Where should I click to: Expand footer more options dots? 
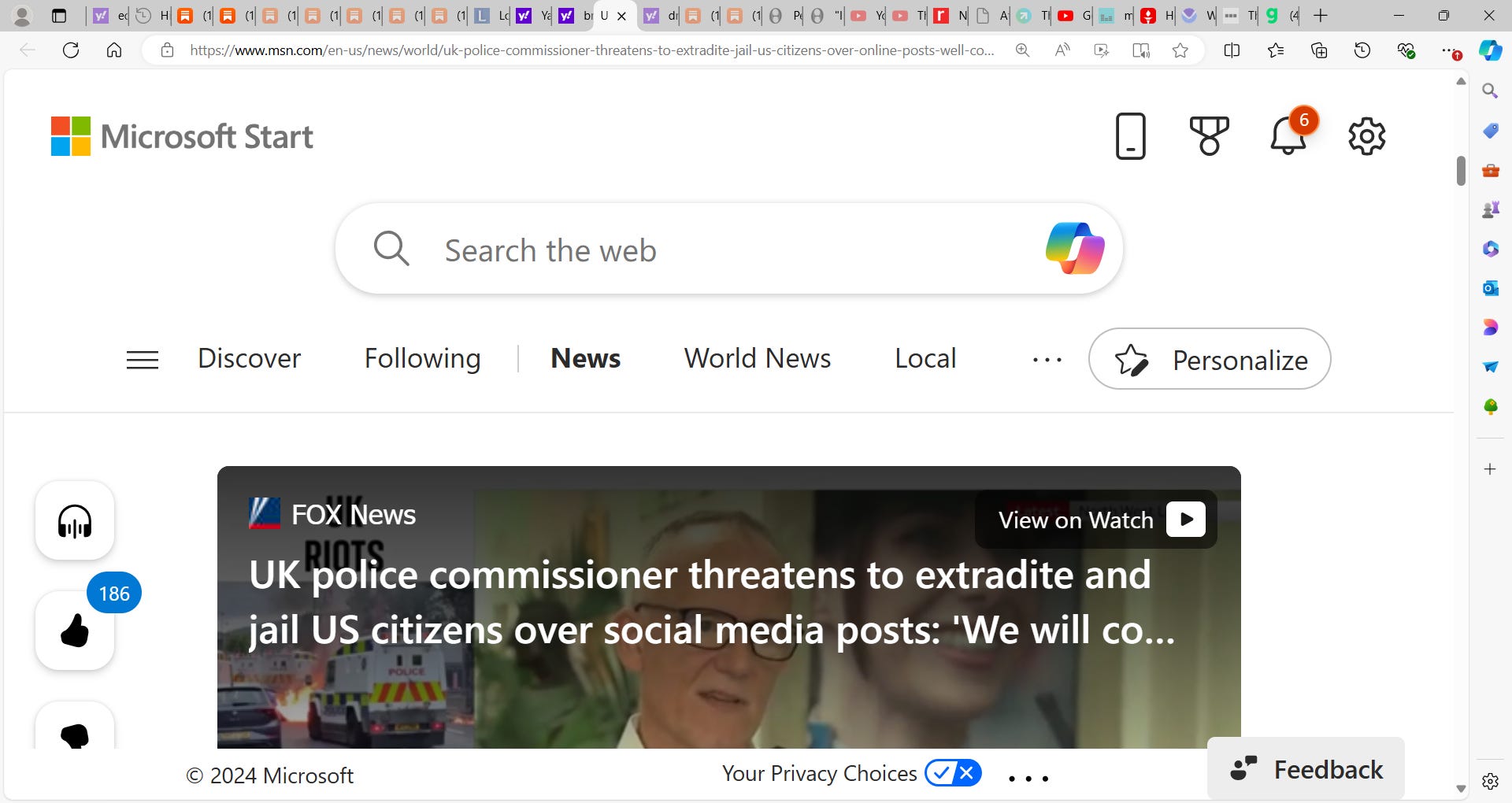coord(1028,779)
